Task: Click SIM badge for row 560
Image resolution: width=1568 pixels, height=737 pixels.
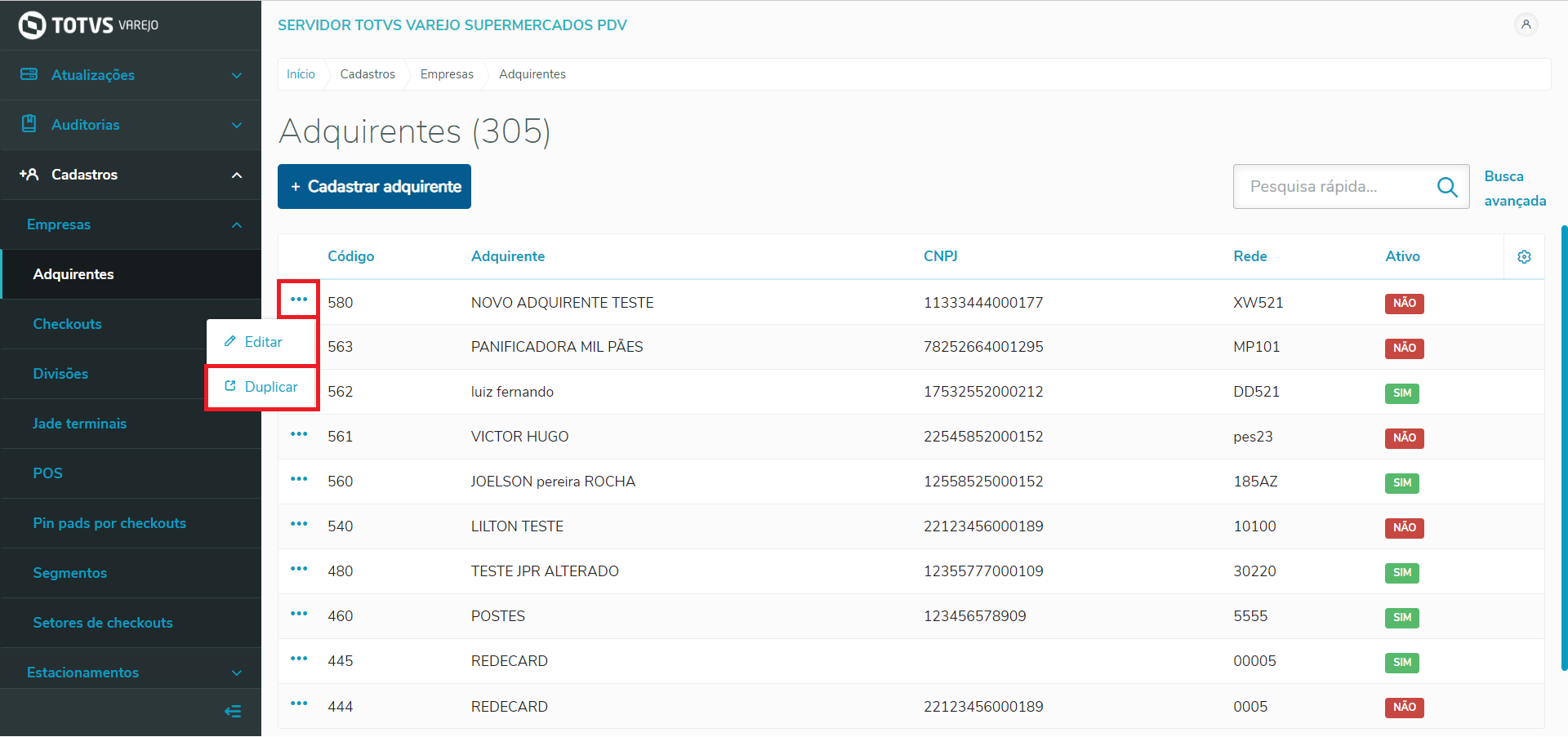Action: point(1402,483)
